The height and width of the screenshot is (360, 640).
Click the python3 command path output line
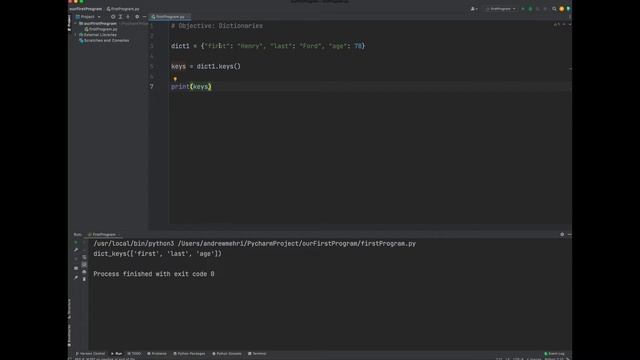(255, 244)
